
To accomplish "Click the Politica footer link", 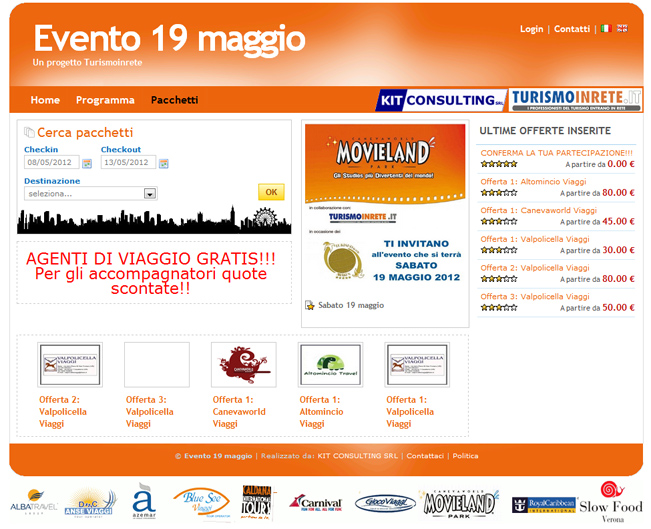I will click(465, 456).
